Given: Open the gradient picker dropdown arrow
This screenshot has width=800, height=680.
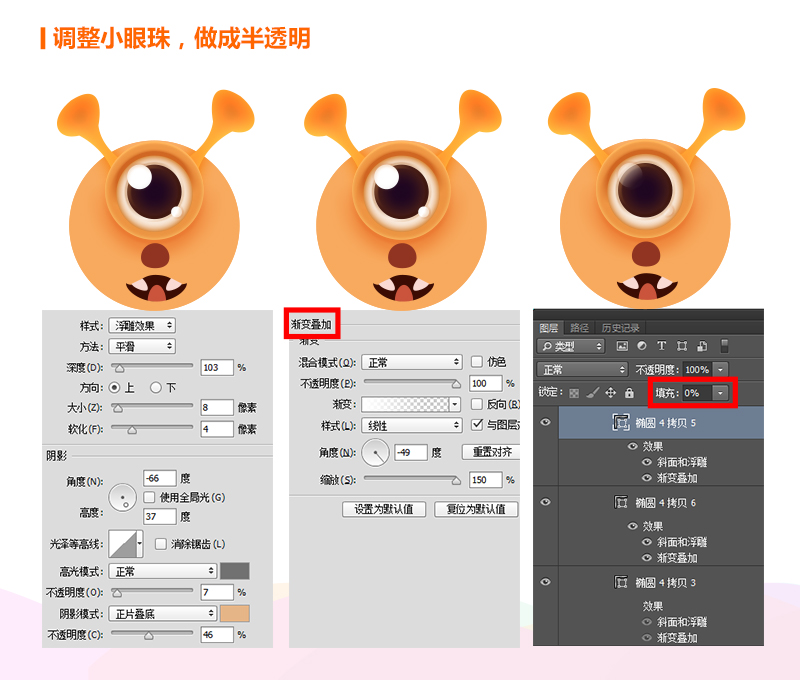Looking at the screenshot, I should point(455,405).
